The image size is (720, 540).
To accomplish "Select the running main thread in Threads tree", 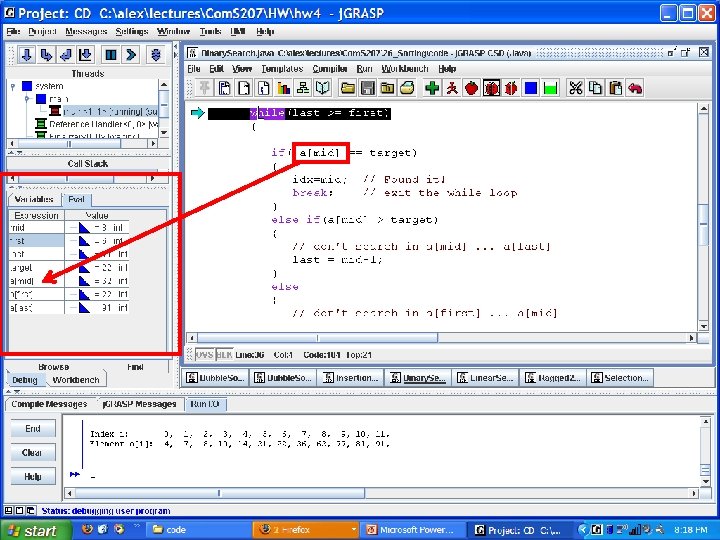I will point(103,111).
